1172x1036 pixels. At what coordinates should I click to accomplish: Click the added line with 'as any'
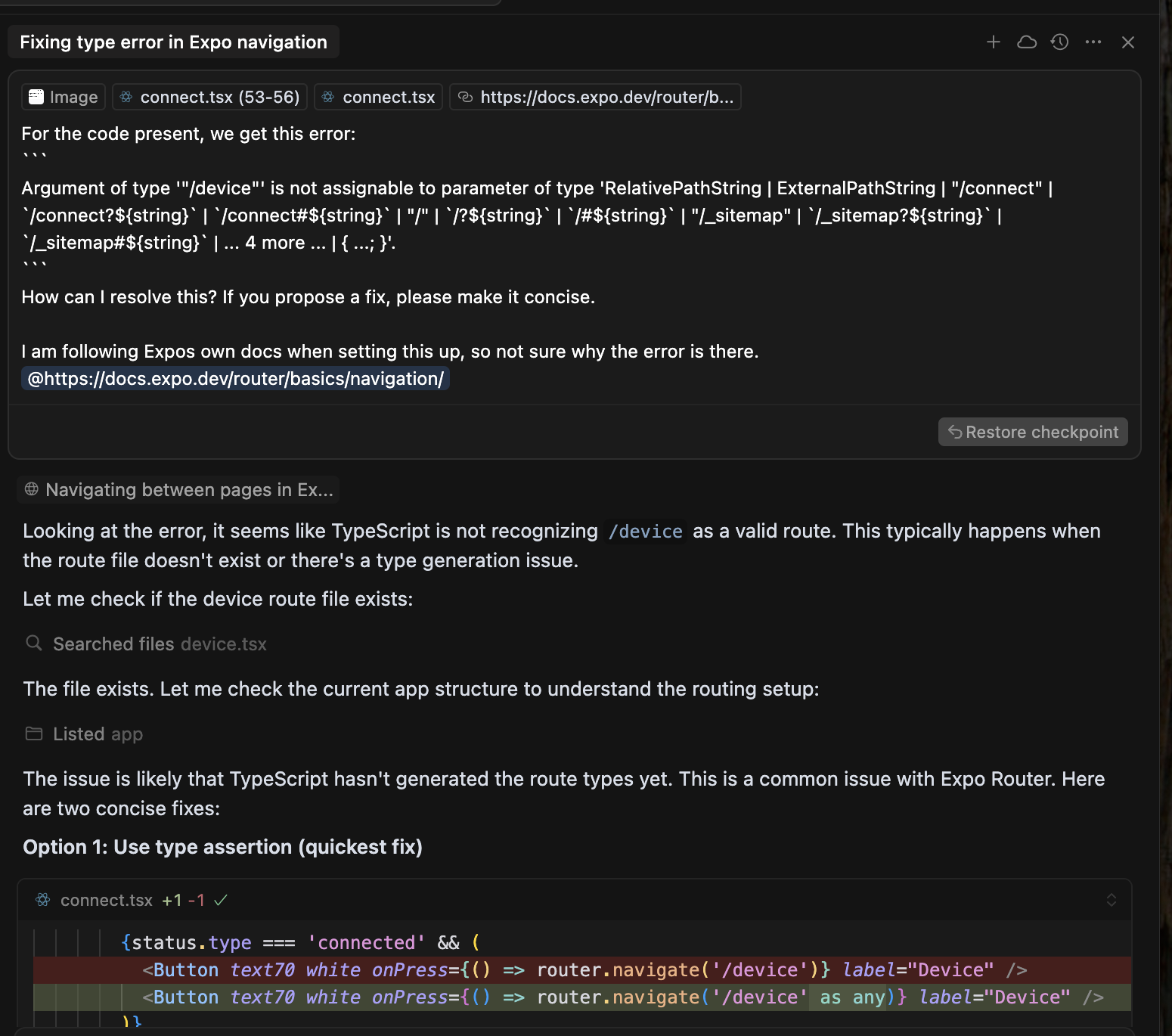[x=582, y=997]
